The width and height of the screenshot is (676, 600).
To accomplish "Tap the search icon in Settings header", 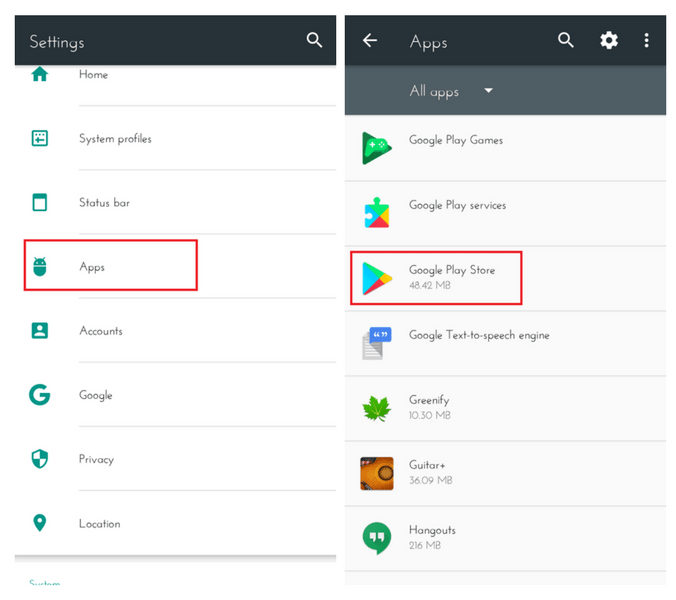I will coord(314,40).
